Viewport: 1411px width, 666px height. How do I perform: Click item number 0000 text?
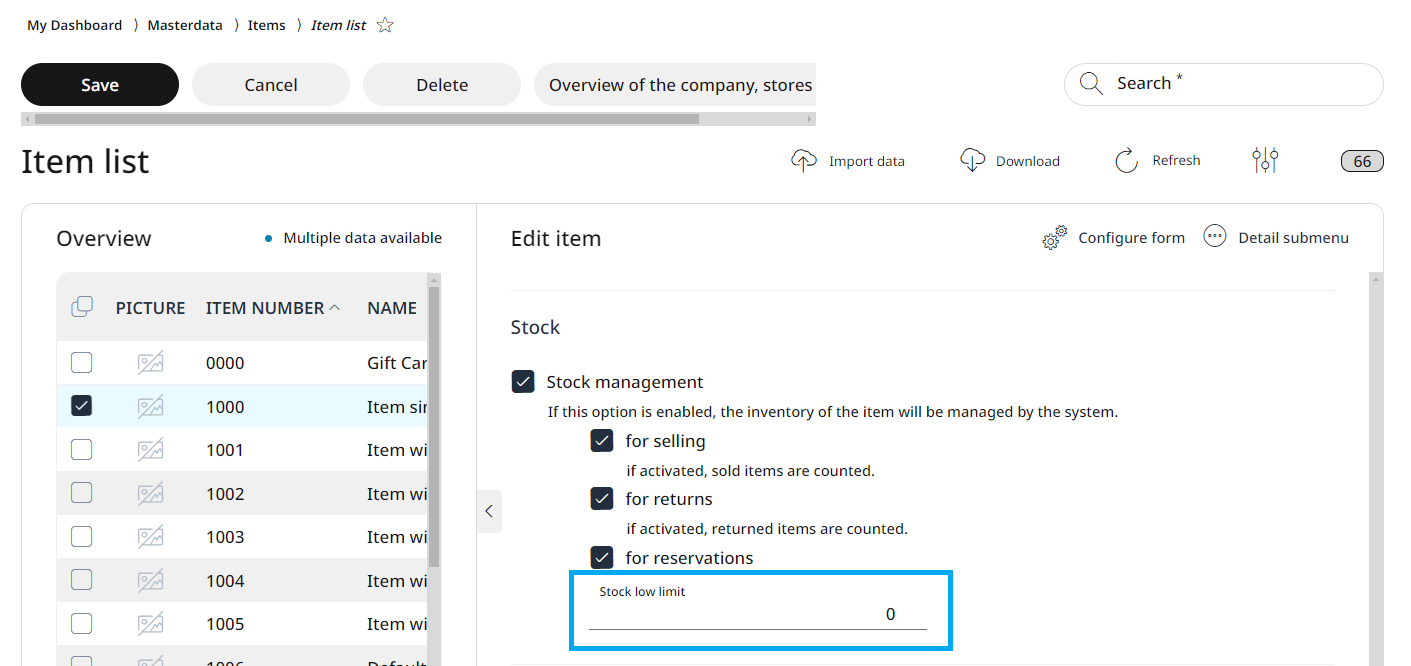click(x=225, y=363)
